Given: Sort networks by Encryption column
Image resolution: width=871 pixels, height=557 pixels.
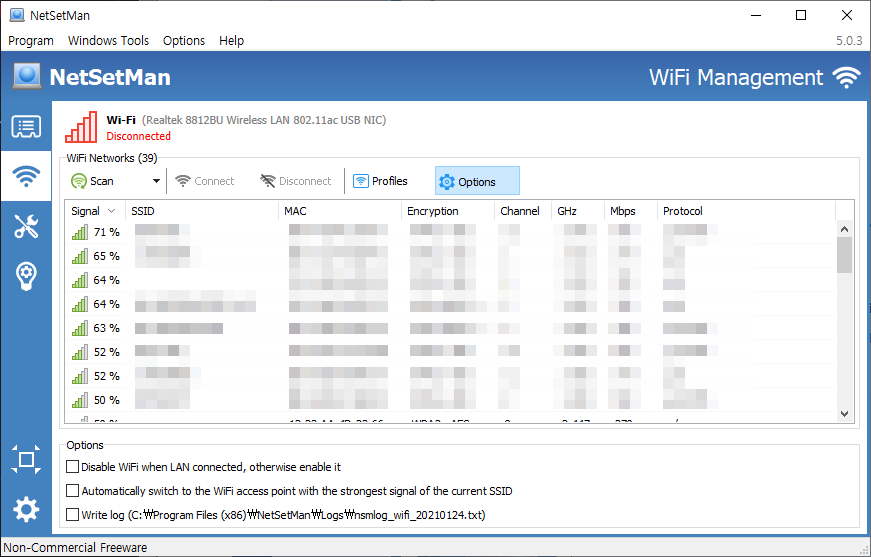Looking at the screenshot, I should [x=448, y=211].
